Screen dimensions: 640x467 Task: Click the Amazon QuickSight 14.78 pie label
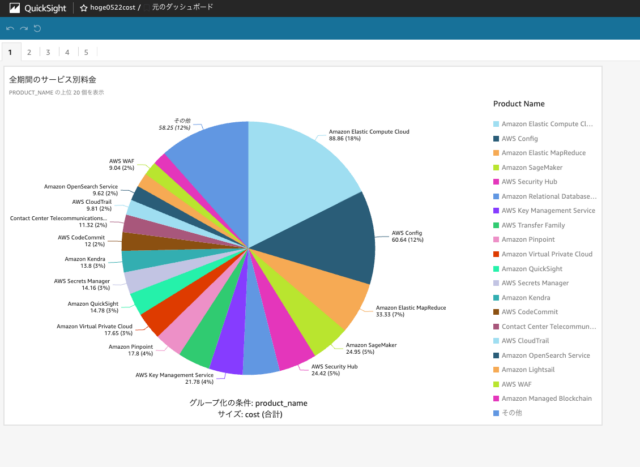[x=93, y=307]
